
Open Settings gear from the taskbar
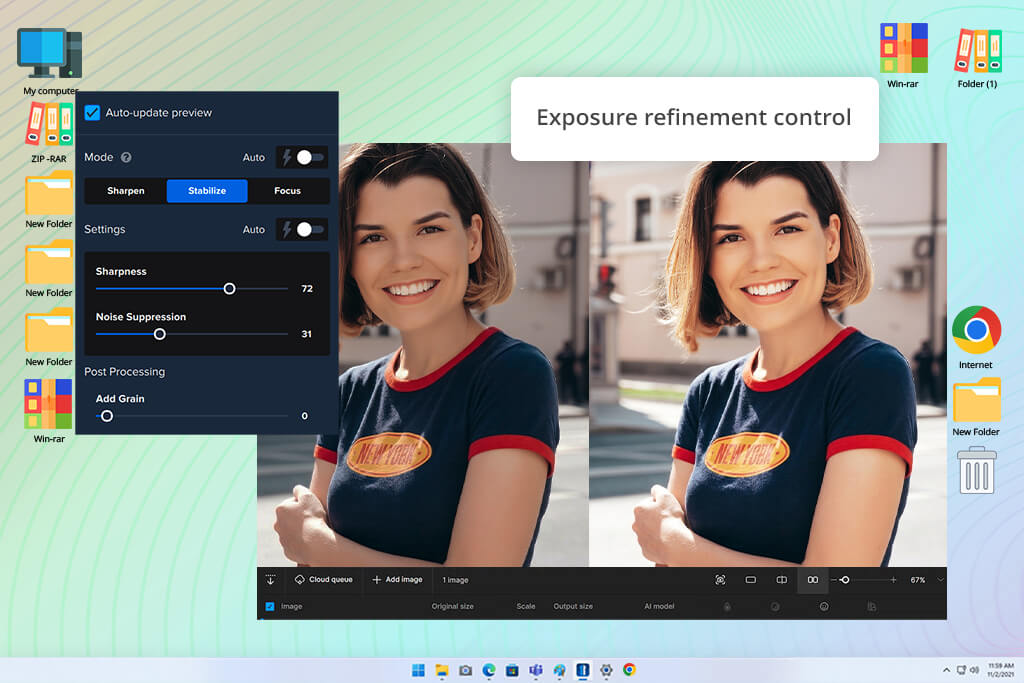[606, 670]
